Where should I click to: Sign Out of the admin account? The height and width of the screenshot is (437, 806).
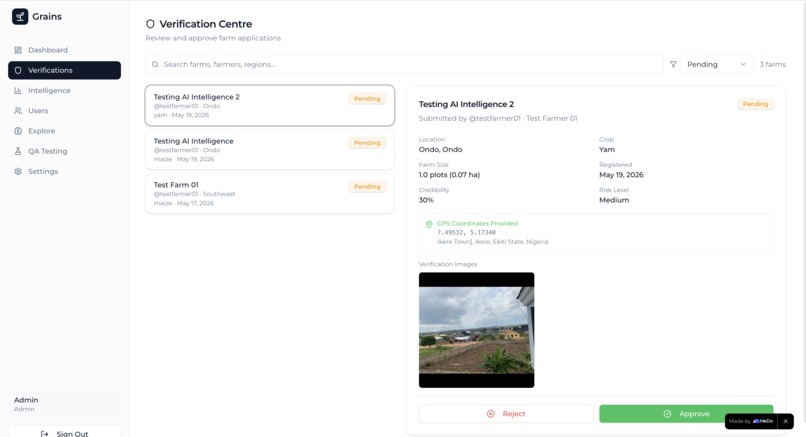[x=64, y=433]
